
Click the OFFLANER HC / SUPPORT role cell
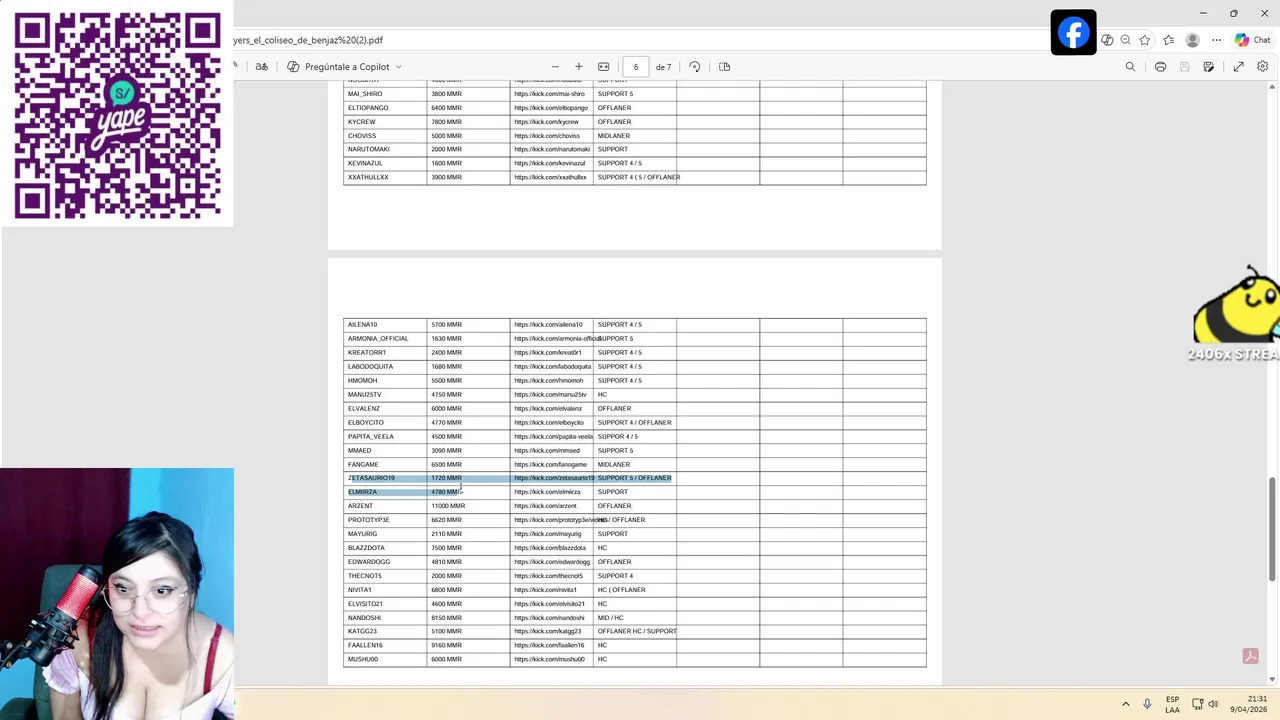[x=637, y=632]
